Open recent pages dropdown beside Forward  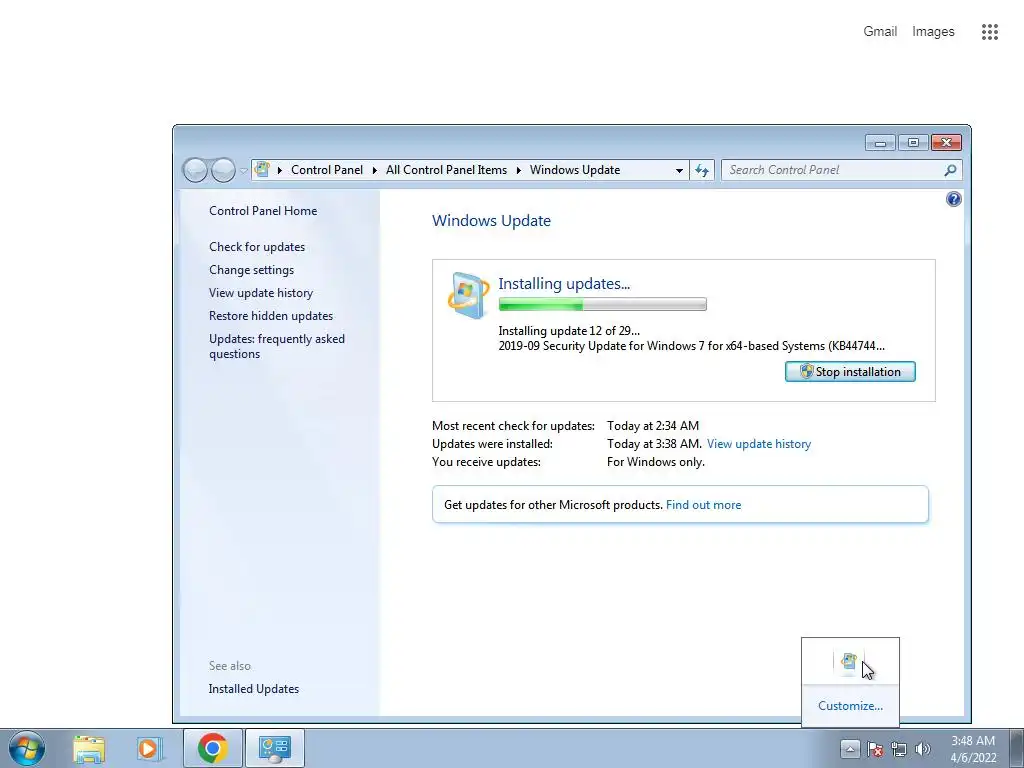(244, 170)
